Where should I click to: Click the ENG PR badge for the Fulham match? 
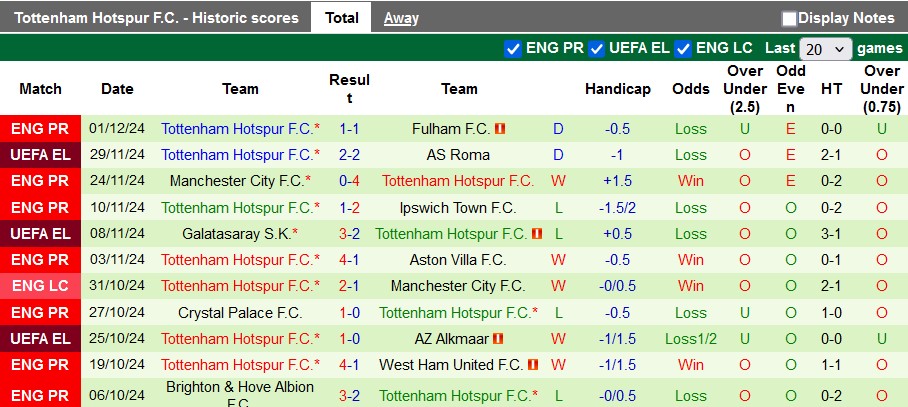click(40, 129)
